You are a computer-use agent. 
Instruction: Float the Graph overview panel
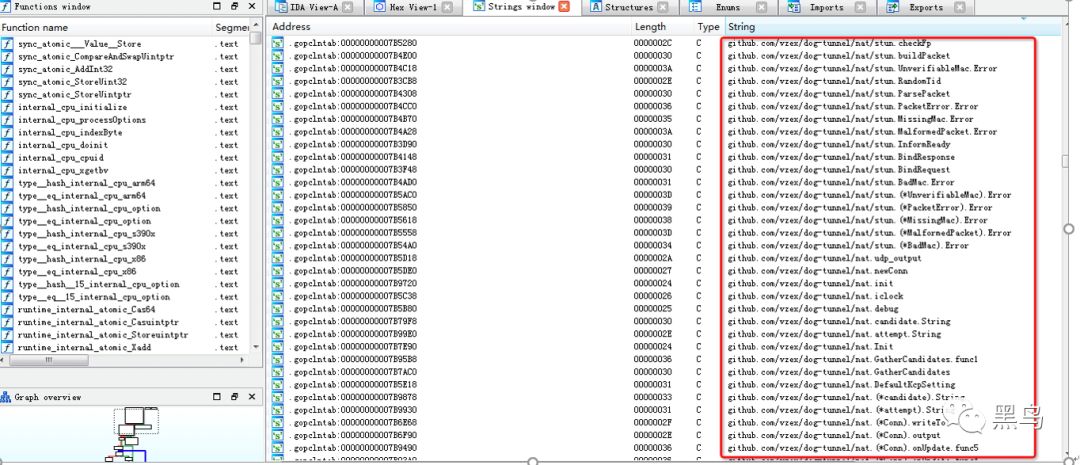point(235,397)
